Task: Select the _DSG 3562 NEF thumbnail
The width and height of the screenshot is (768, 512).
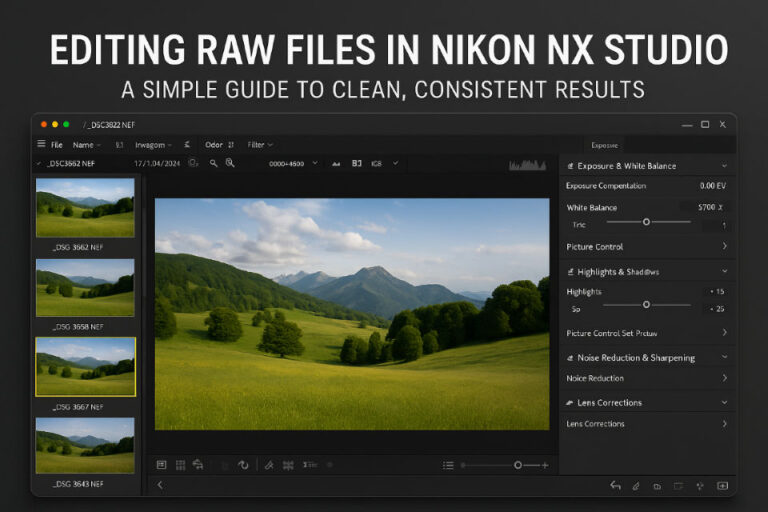Action: pyautogui.click(x=85, y=208)
